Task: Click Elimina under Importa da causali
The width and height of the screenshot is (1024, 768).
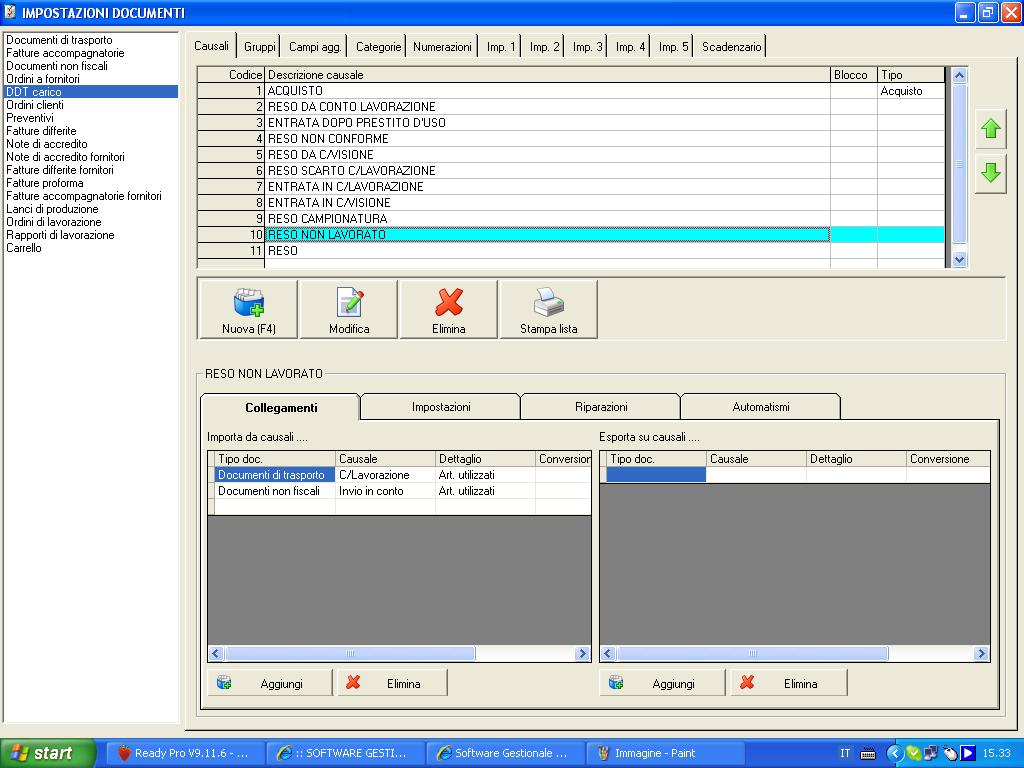Action: 391,683
